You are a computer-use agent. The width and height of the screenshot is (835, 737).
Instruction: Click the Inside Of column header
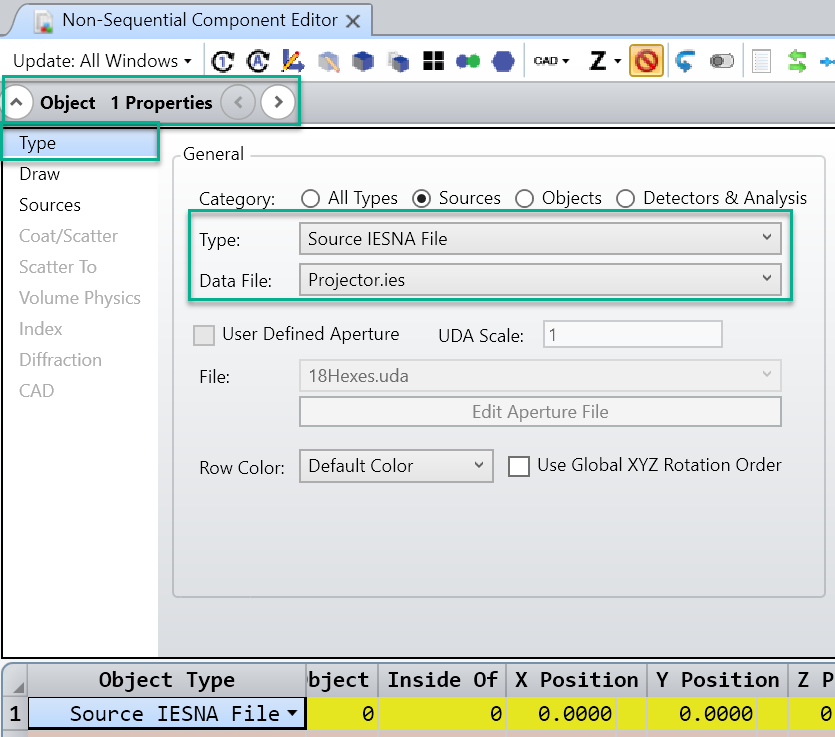442,680
